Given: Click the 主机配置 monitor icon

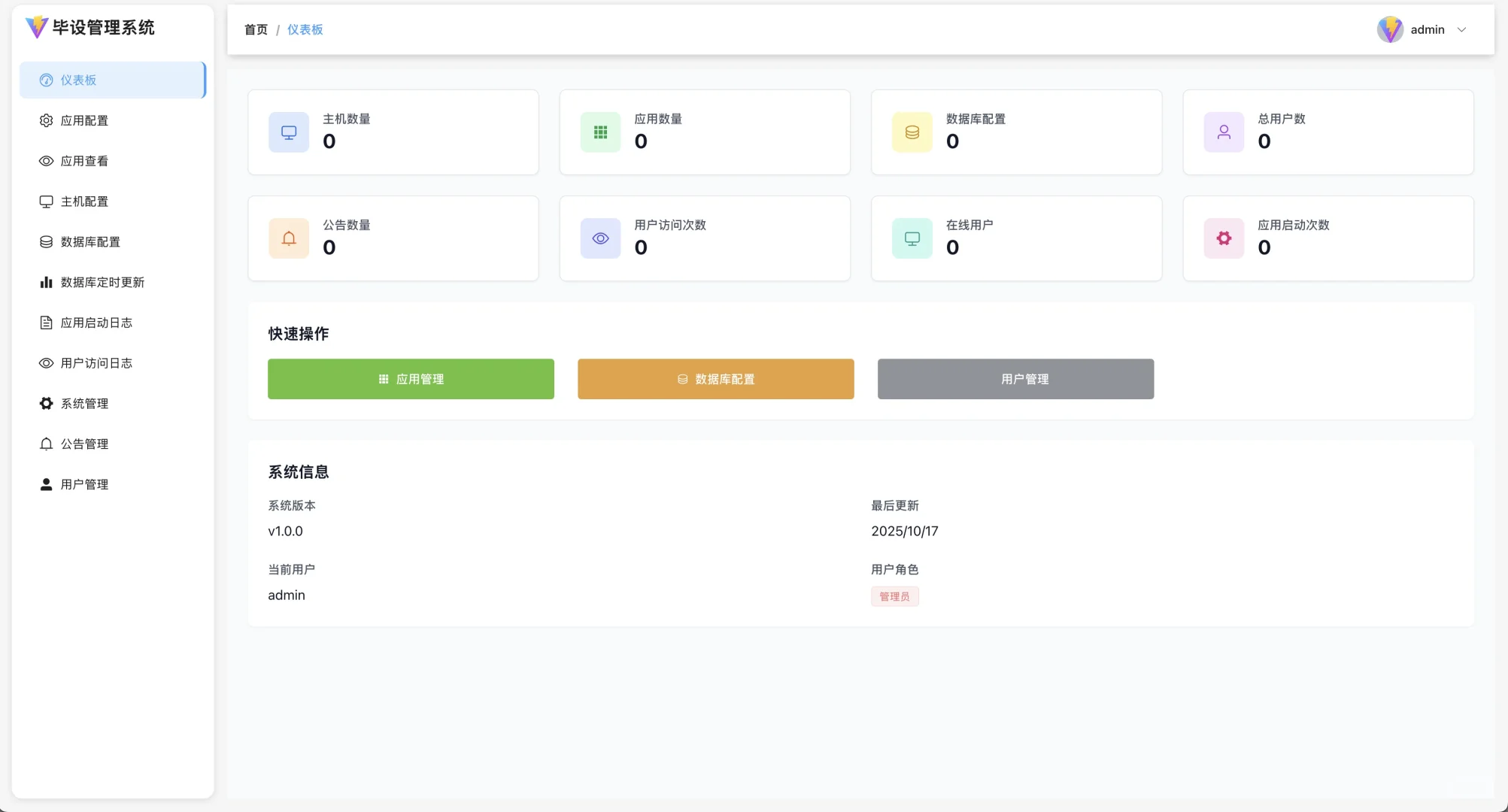Looking at the screenshot, I should (x=46, y=201).
